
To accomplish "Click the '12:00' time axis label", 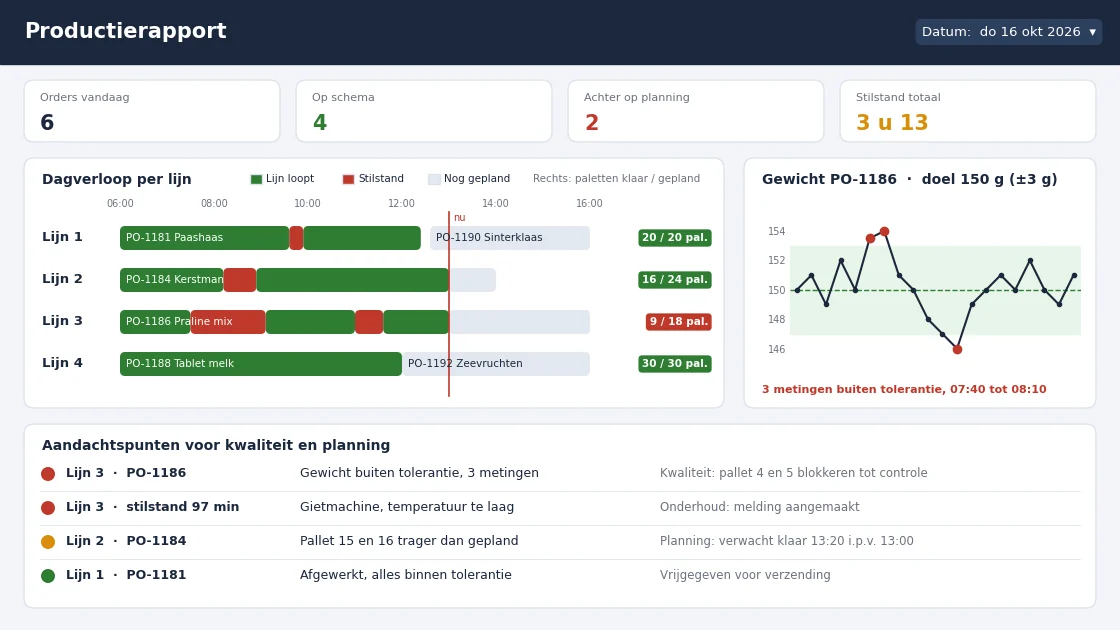I will (401, 204).
